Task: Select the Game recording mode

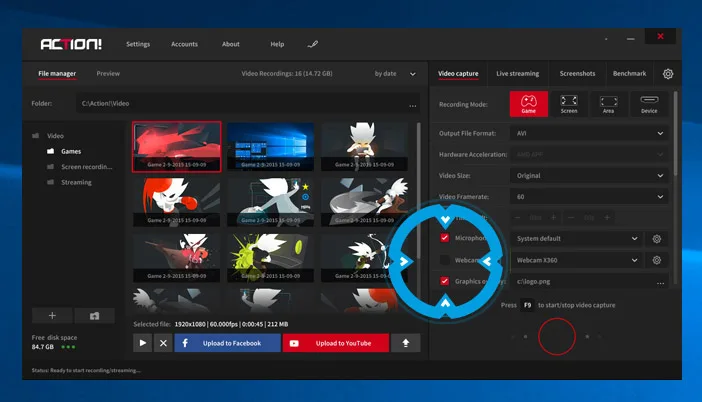Action: point(528,104)
